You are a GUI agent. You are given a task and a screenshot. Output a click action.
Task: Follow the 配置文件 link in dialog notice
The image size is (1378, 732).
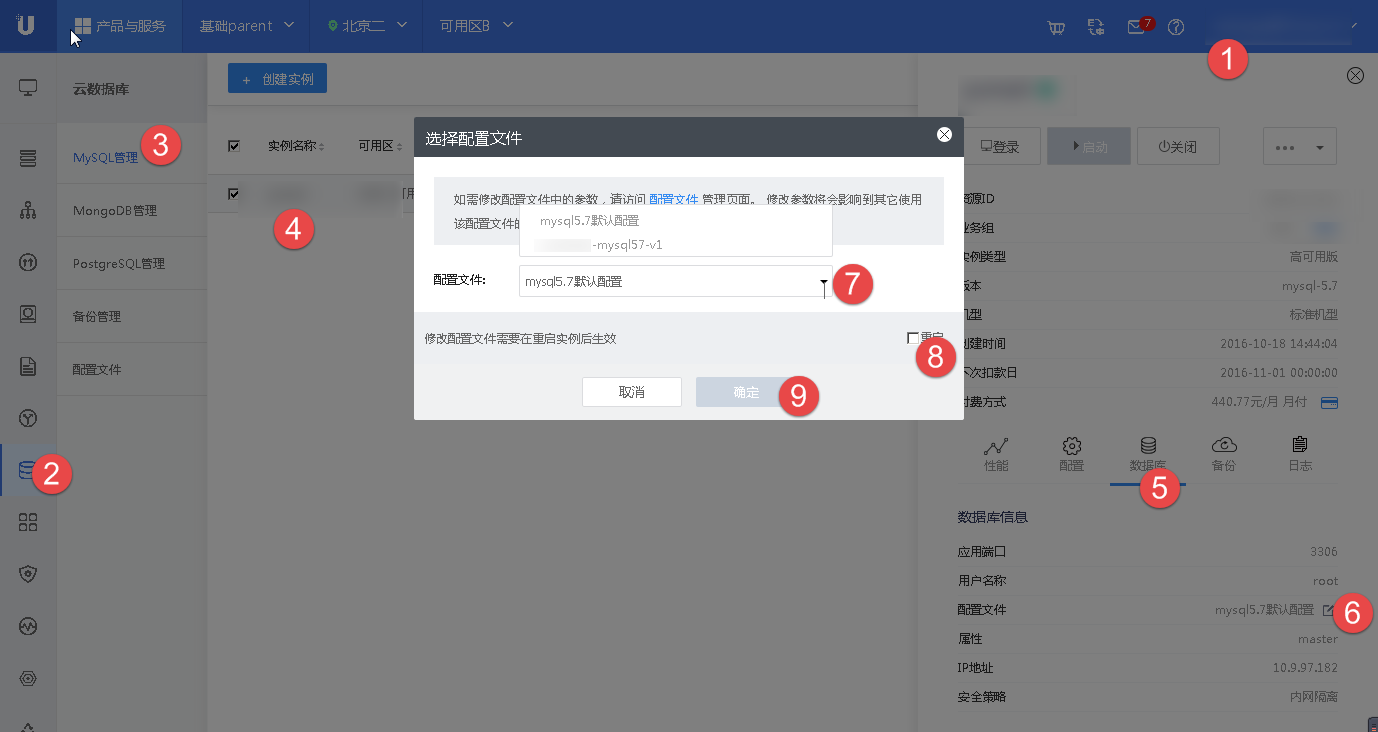(x=674, y=199)
